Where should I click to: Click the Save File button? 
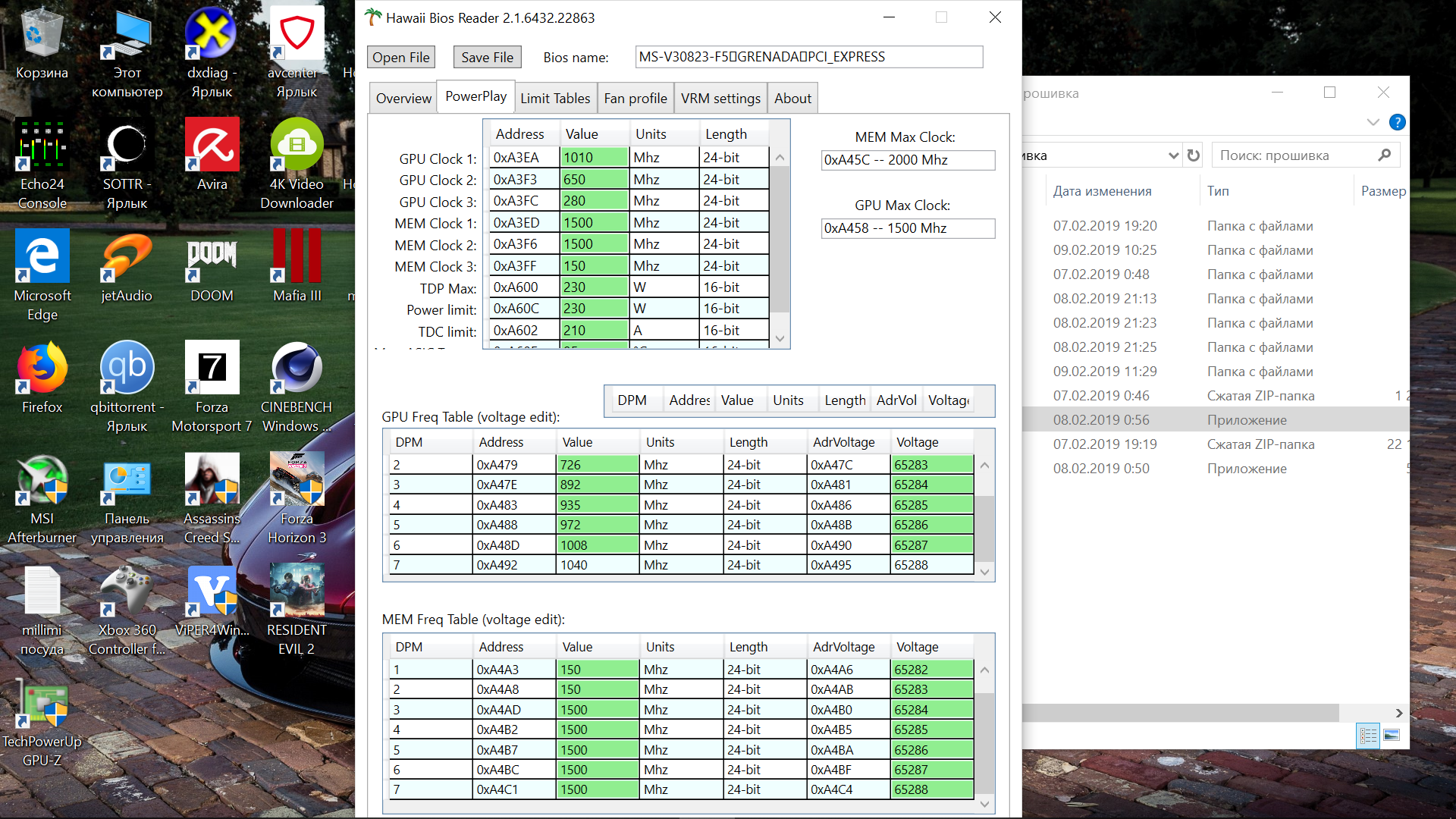[x=487, y=57]
